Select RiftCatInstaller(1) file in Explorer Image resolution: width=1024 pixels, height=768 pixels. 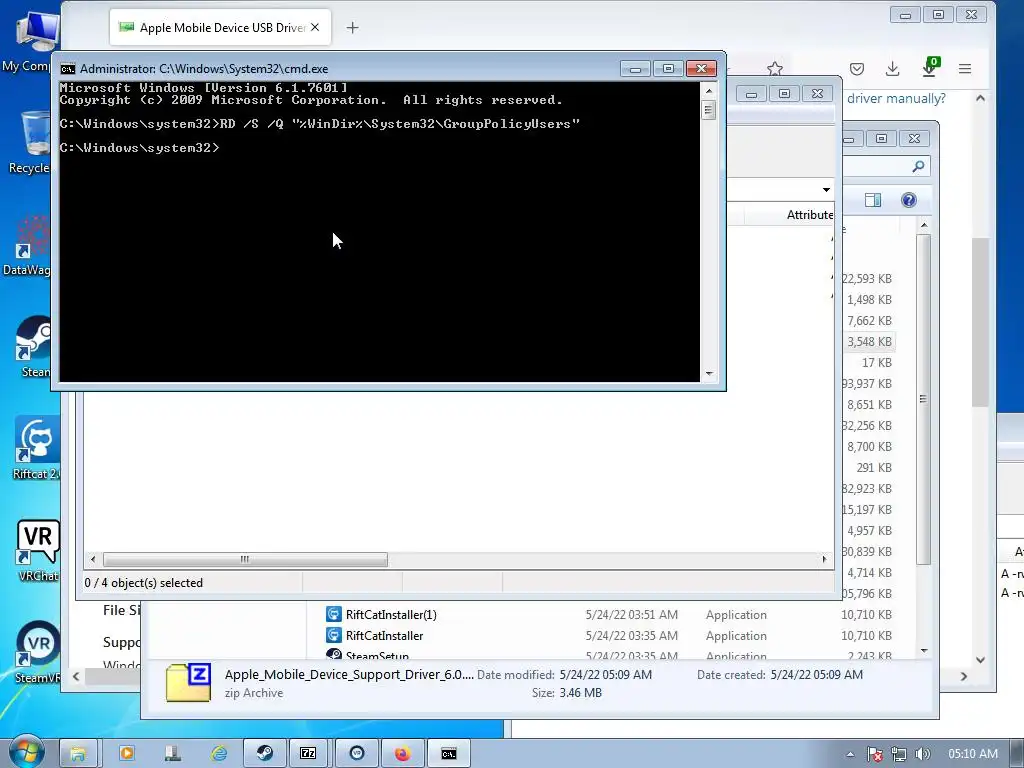coord(391,615)
